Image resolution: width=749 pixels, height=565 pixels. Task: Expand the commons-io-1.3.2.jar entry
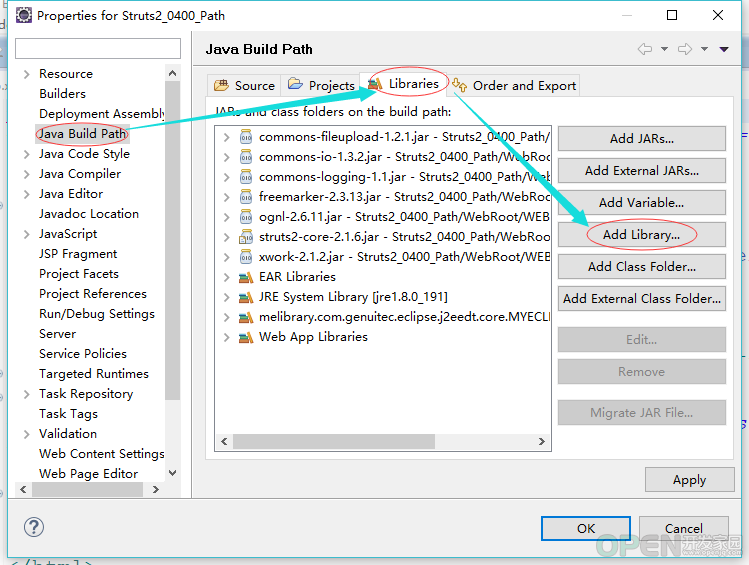point(226,158)
